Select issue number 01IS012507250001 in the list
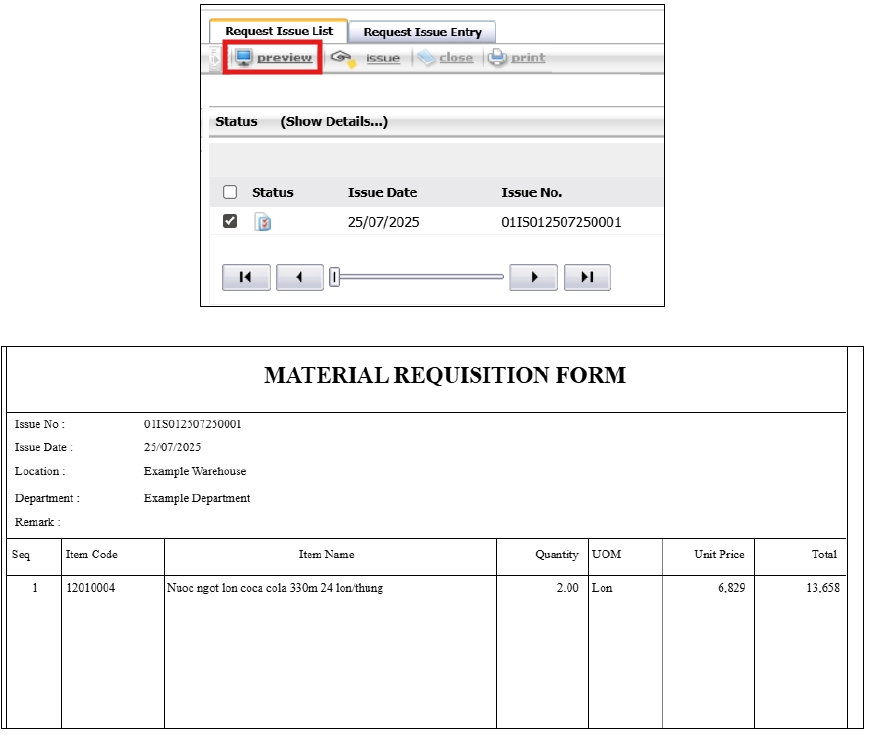Screen dimensions: 879x735 click(561, 222)
